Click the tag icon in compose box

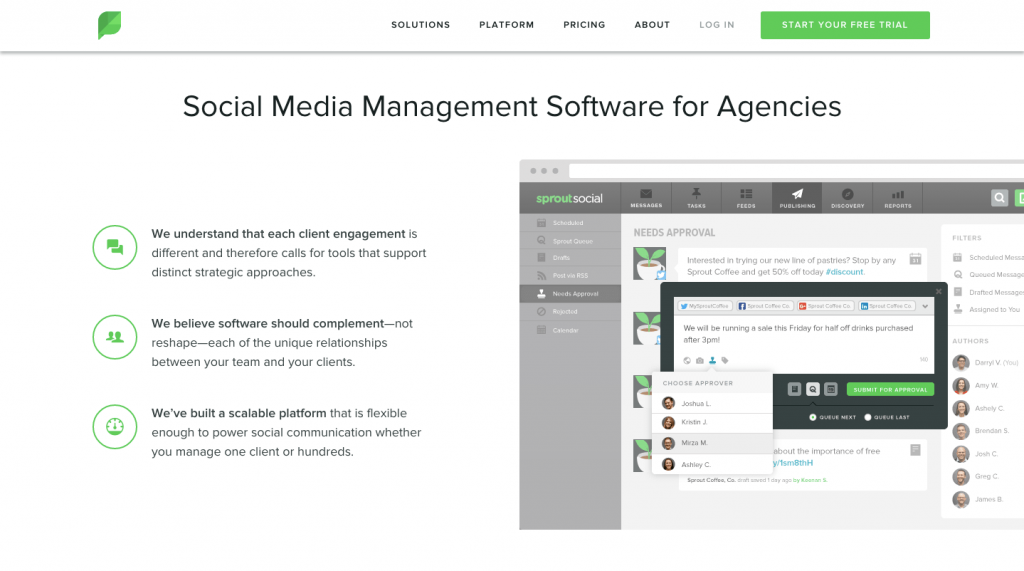coord(724,360)
